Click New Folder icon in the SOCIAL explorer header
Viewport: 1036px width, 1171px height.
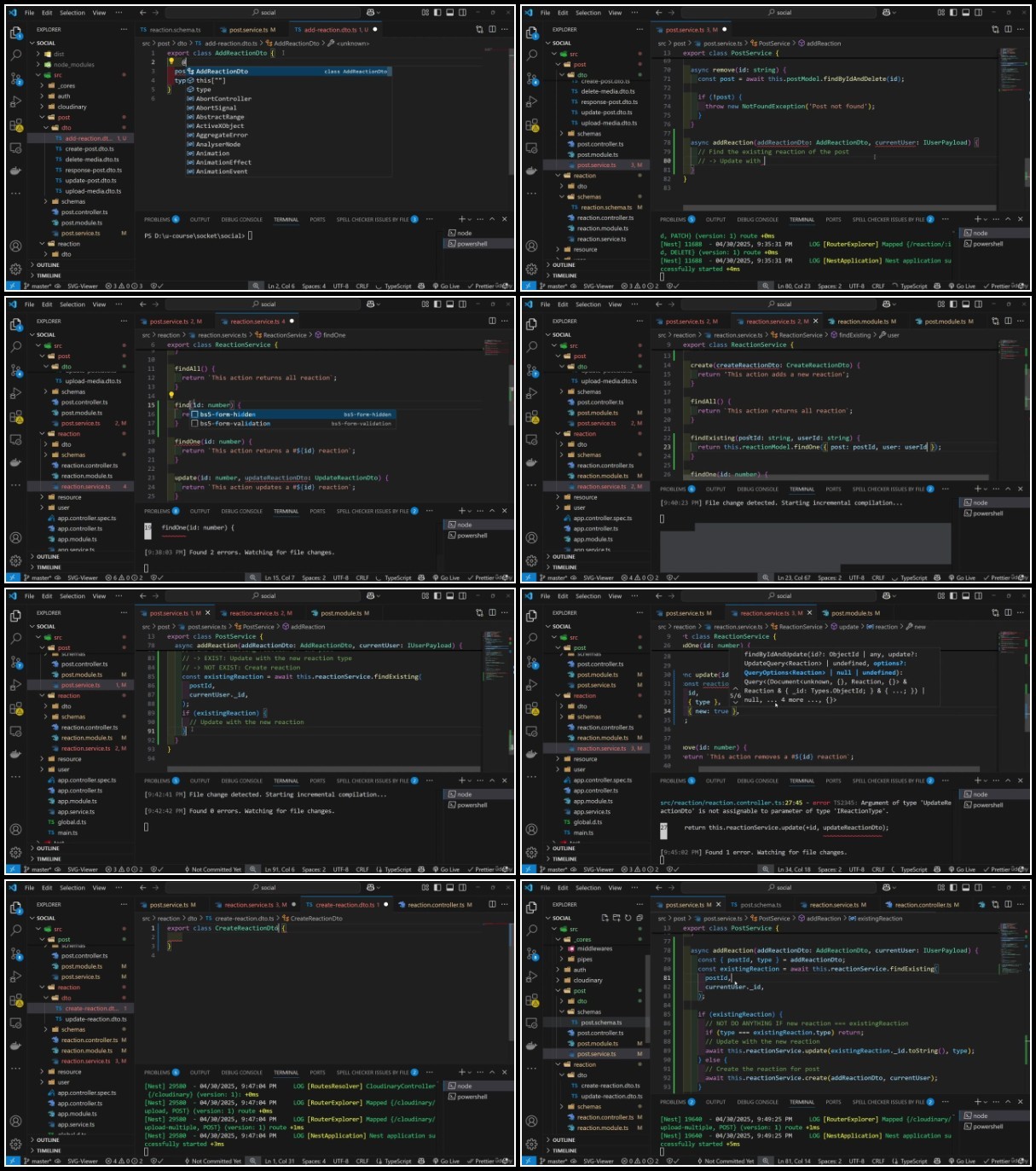(x=616, y=918)
